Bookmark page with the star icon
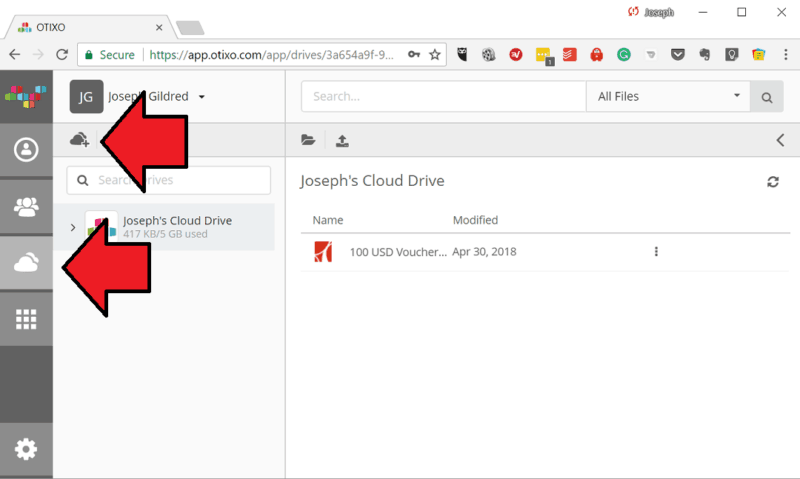This screenshot has width=800, height=479. click(435, 55)
